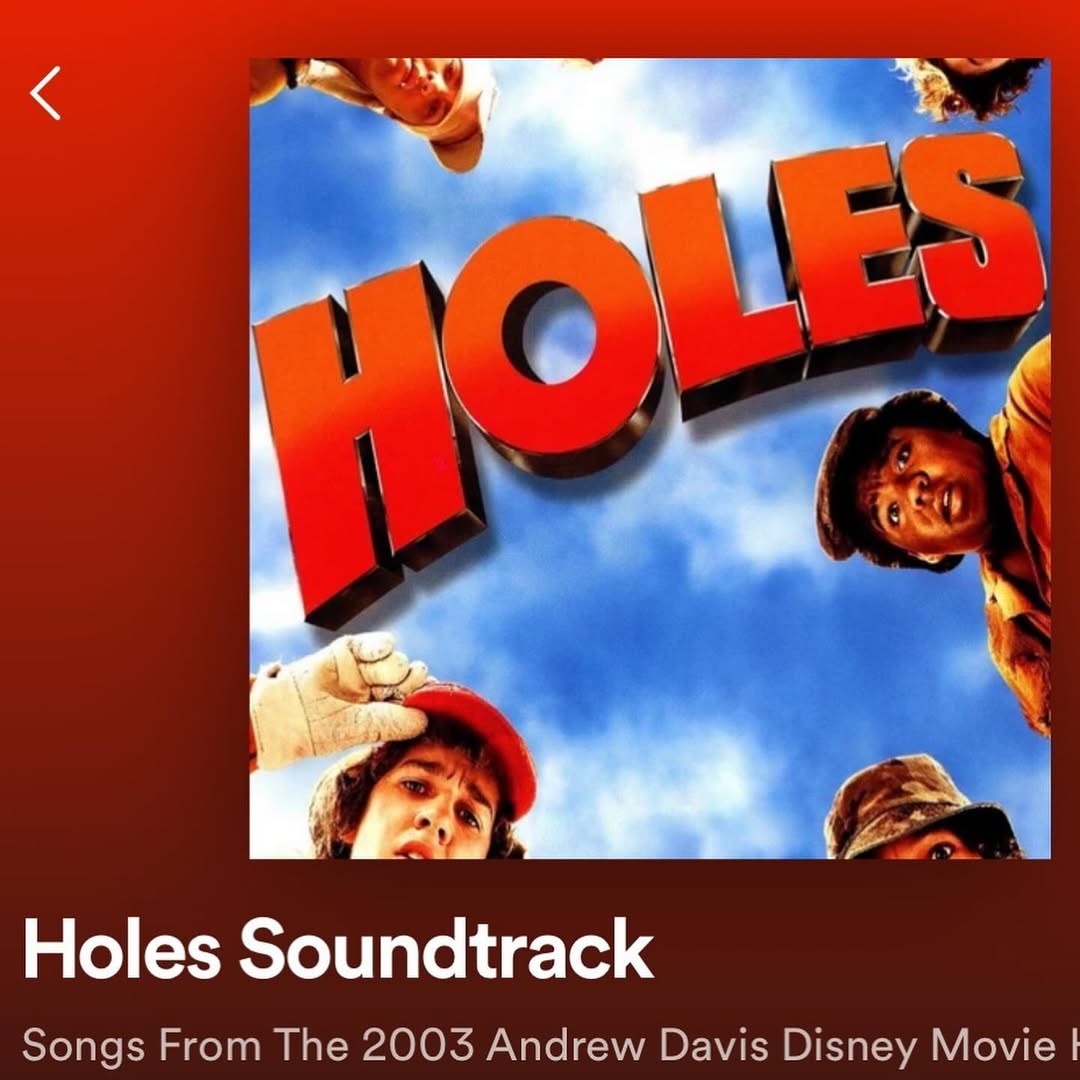
Task: Go back using the left chevron arrow
Action: [x=45, y=93]
